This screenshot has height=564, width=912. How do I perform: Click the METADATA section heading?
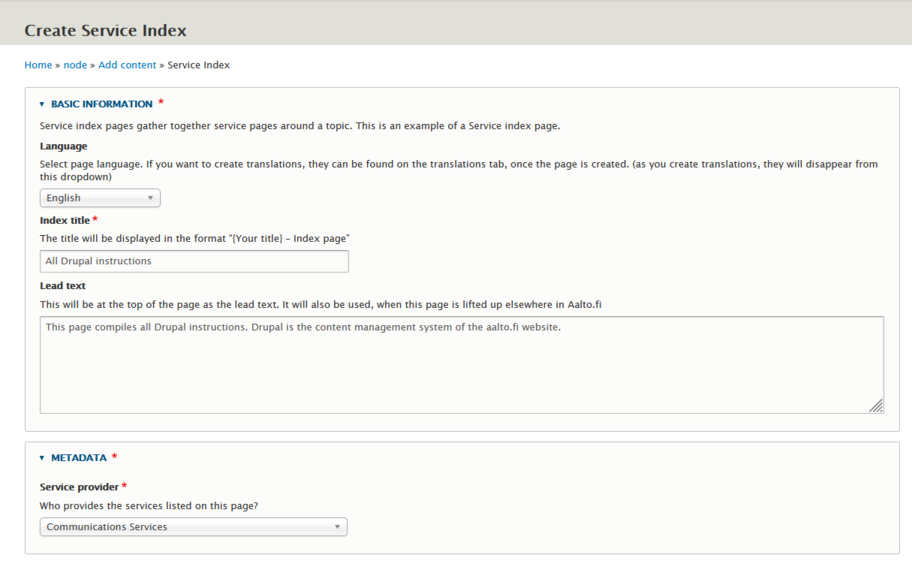pos(78,458)
